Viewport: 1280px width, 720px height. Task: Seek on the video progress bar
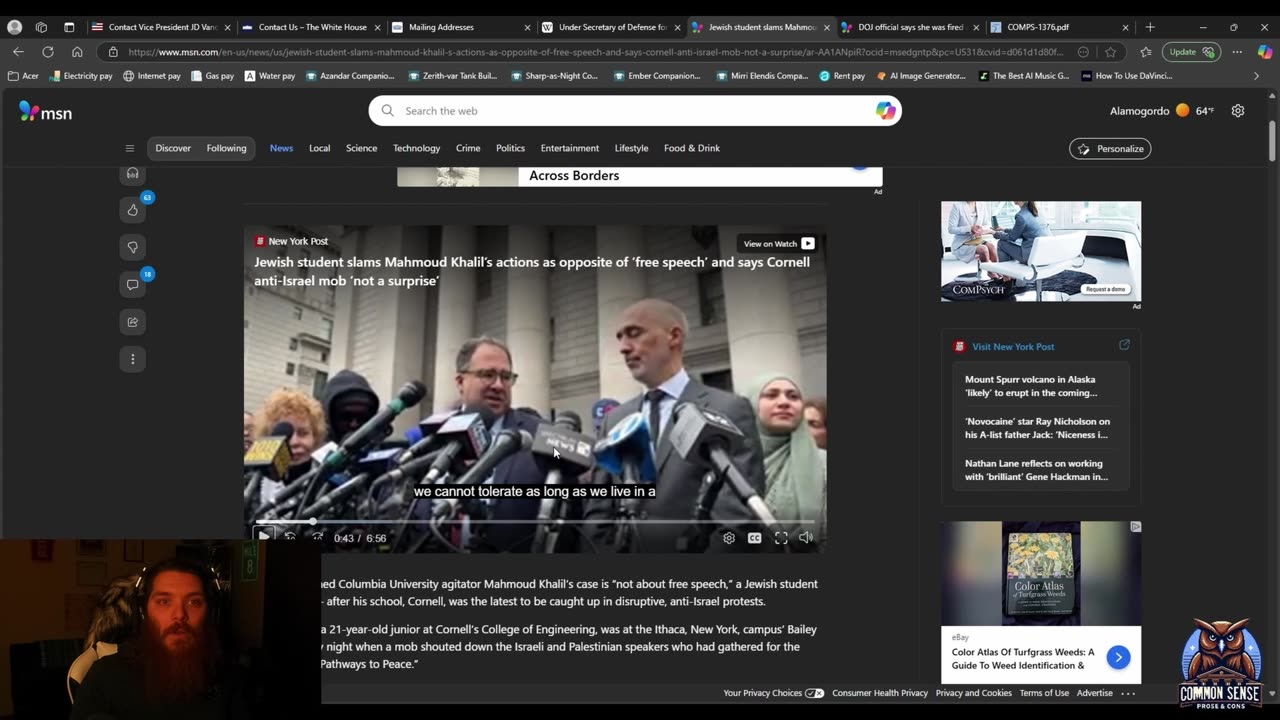tap(535, 521)
